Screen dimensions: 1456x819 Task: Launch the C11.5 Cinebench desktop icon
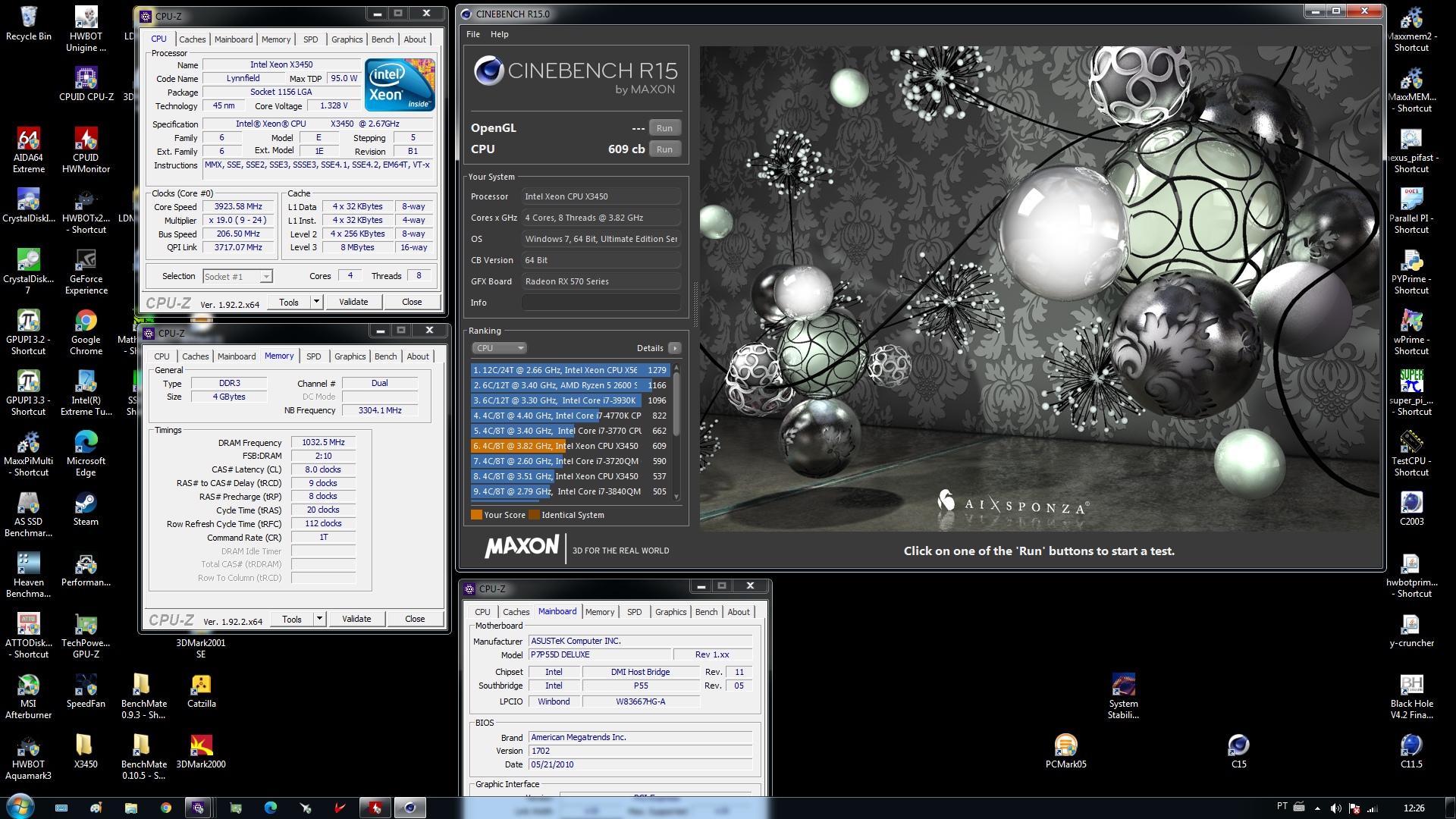[x=1411, y=752]
